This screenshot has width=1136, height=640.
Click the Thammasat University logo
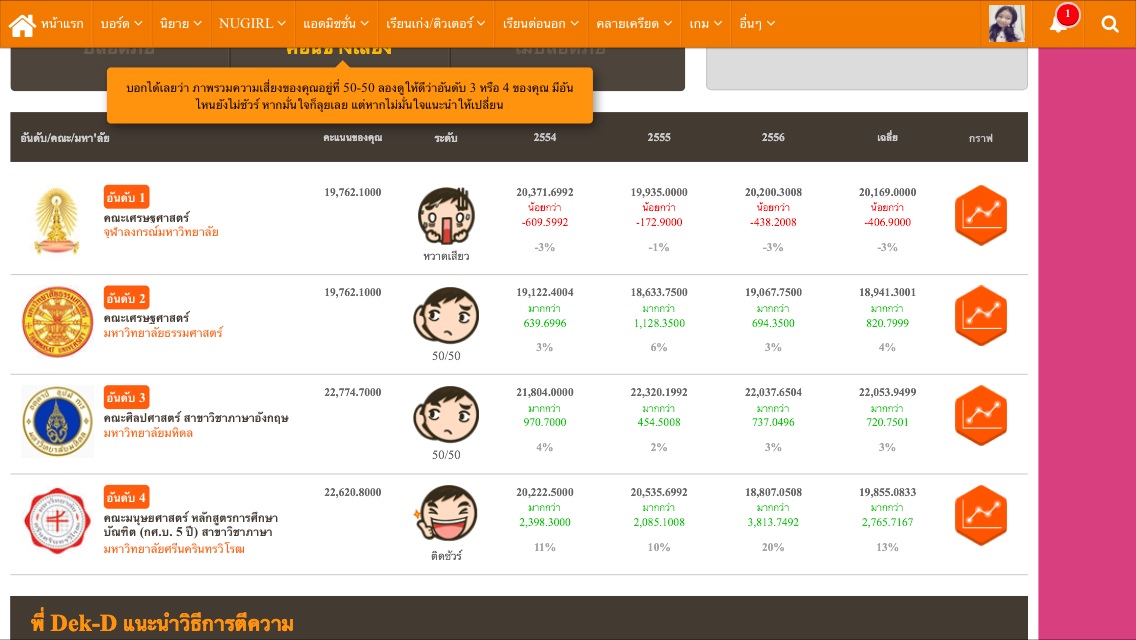57,321
